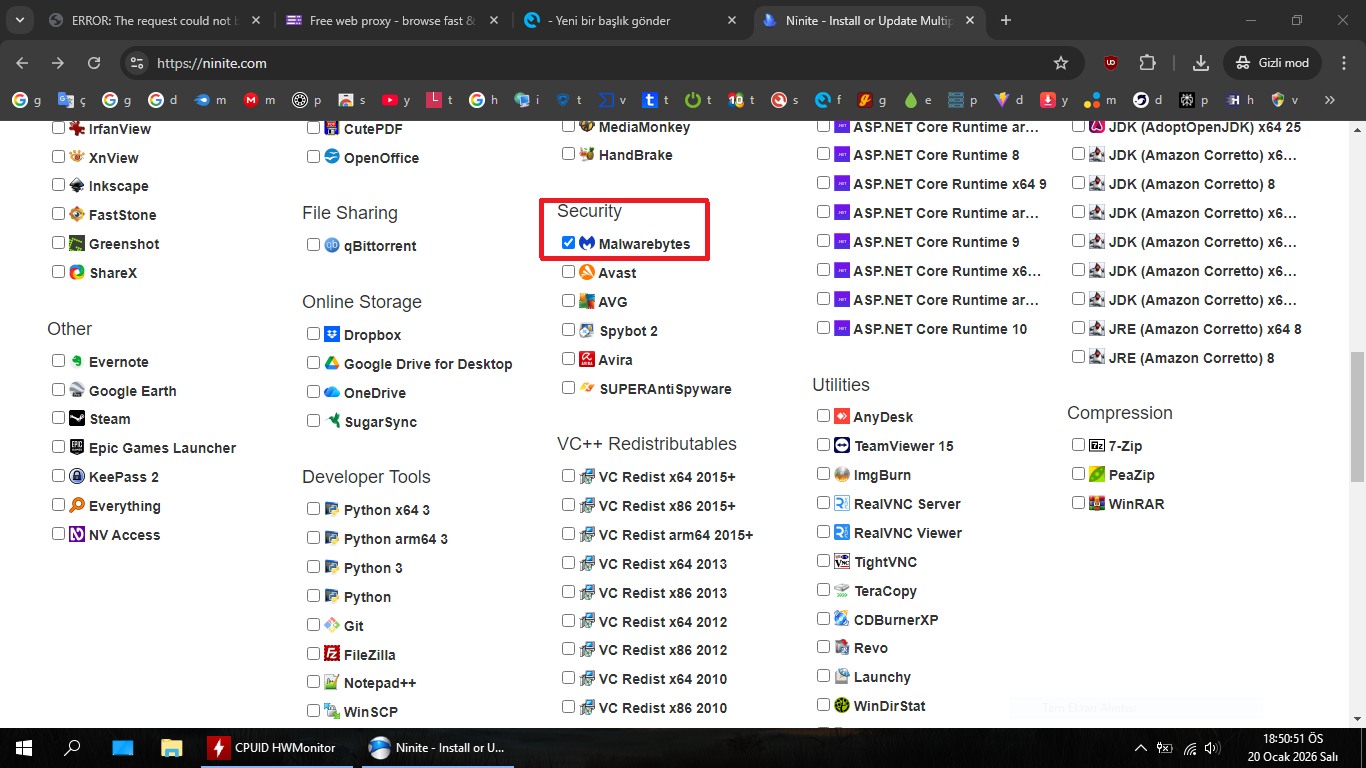Click the ASP.NET Core Runtime 10 label
The image size is (1366, 768).
(x=940, y=329)
